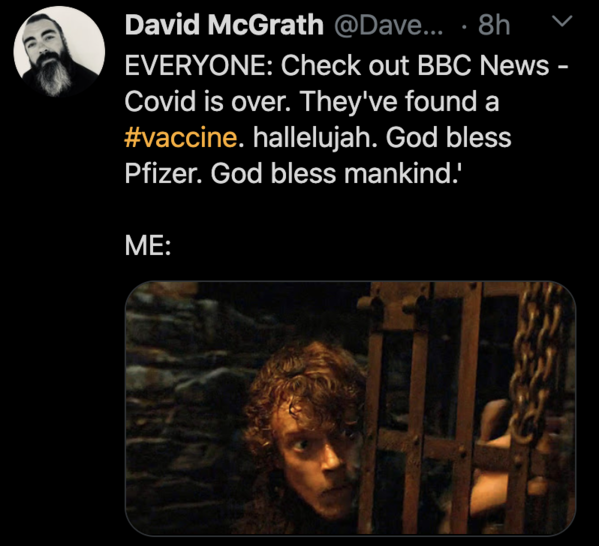The image size is (599, 546).
Task: Open David McGrath's profile picture
Action: point(59,52)
